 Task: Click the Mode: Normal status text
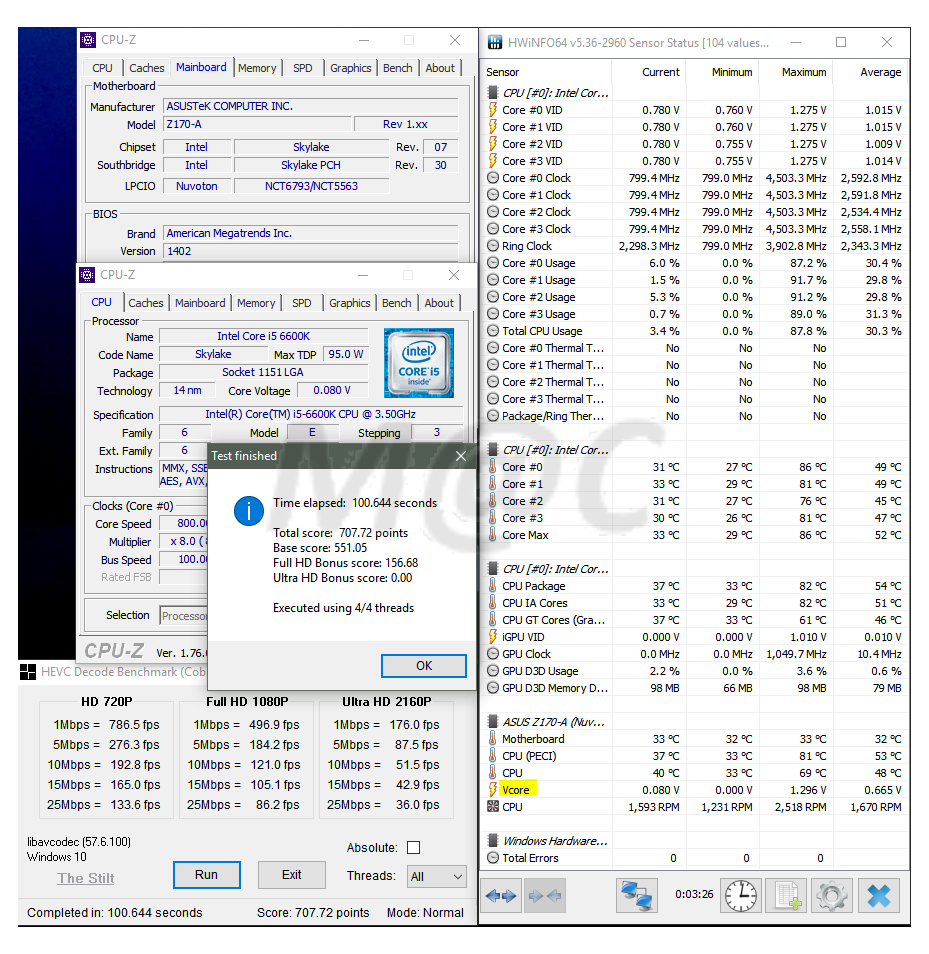point(425,913)
